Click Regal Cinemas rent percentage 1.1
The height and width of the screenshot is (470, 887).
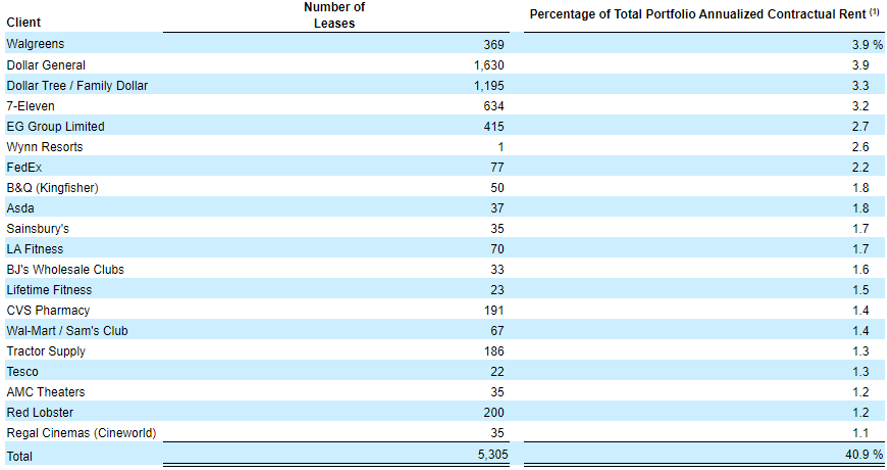[x=860, y=433]
